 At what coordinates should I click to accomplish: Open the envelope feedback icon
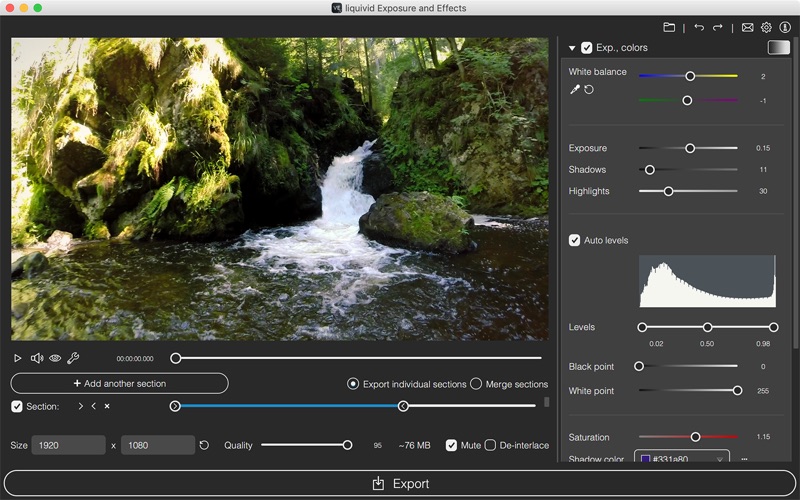[x=747, y=27]
